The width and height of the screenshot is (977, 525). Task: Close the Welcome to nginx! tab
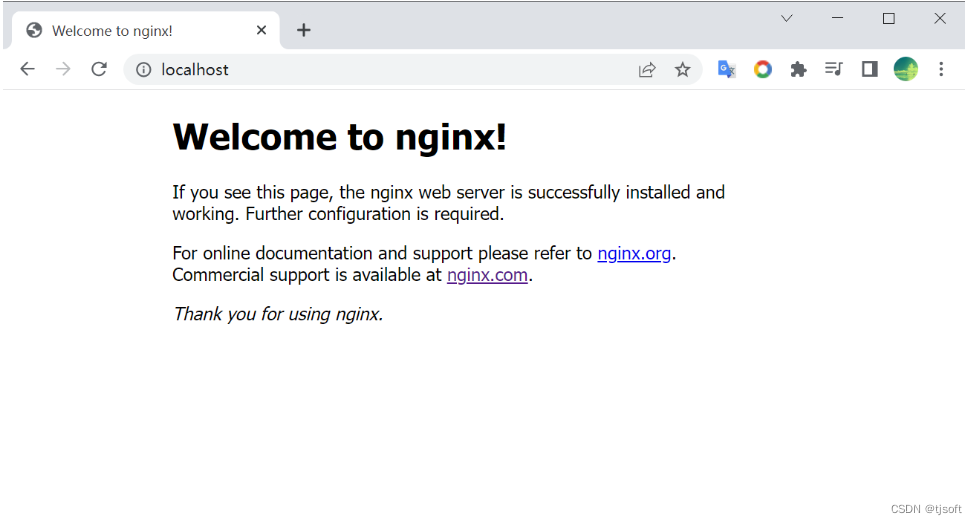click(x=261, y=30)
